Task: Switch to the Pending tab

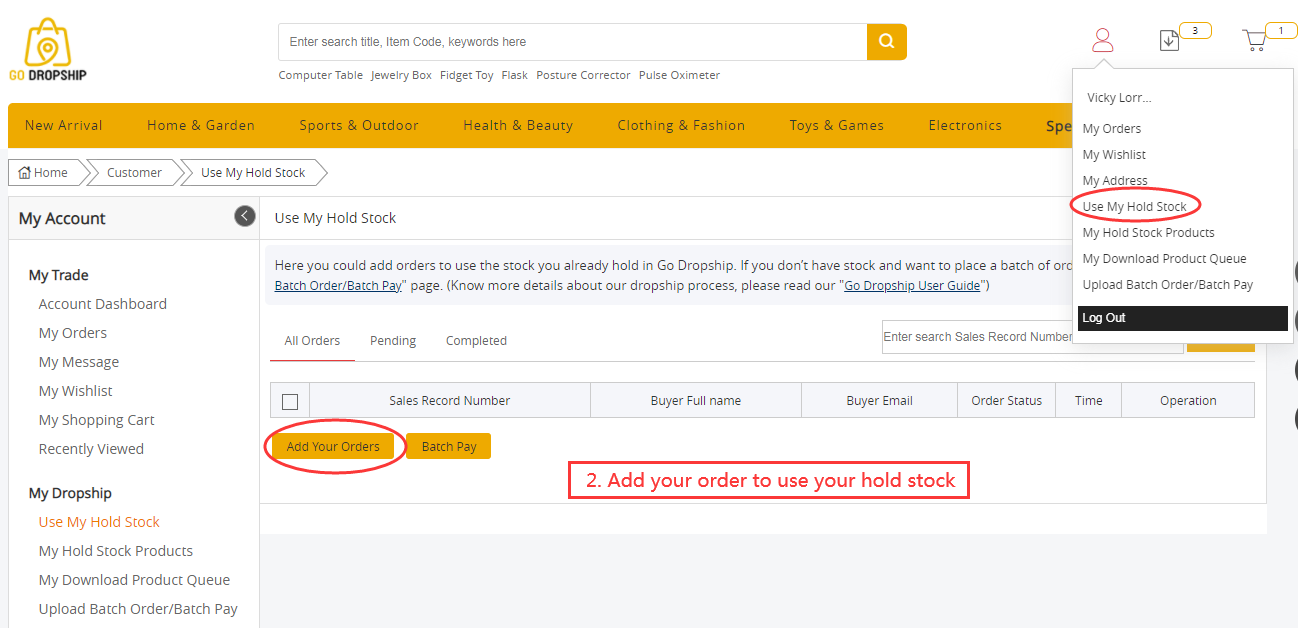Action: point(393,341)
